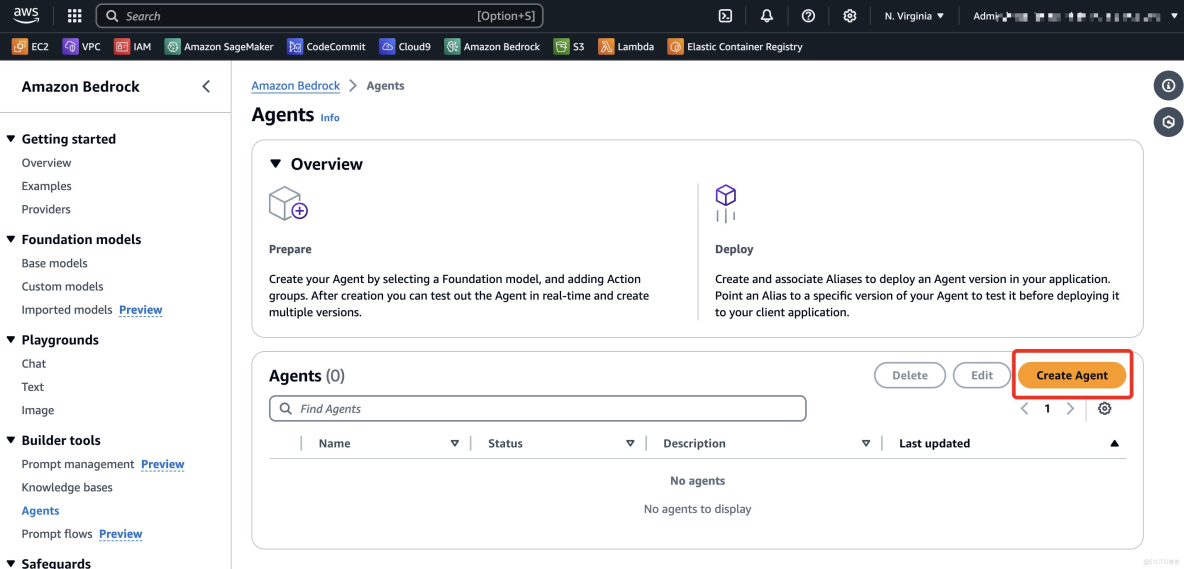Collapse the Amazon Bedrock sidebar
This screenshot has height=569, width=1184.
[206, 87]
